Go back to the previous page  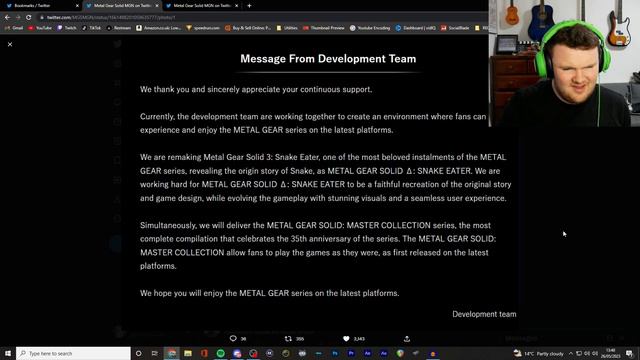coord(7,17)
